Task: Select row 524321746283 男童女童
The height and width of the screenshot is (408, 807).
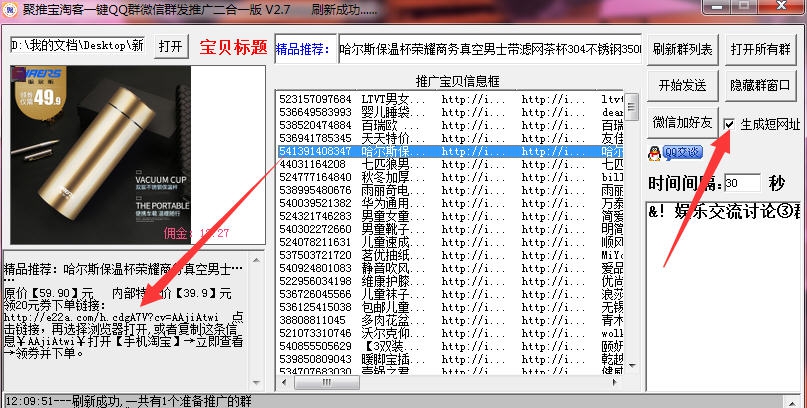Action: coord(450,216)
